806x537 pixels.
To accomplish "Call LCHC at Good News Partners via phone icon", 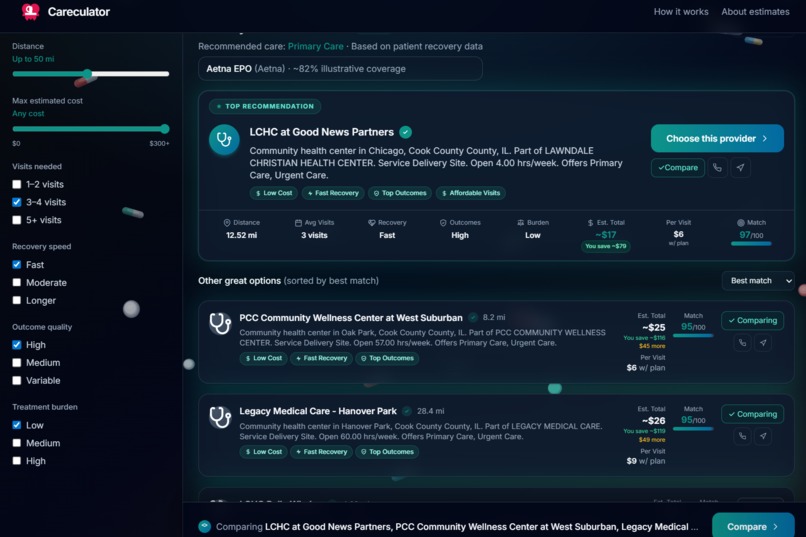I will coord(717,168).
